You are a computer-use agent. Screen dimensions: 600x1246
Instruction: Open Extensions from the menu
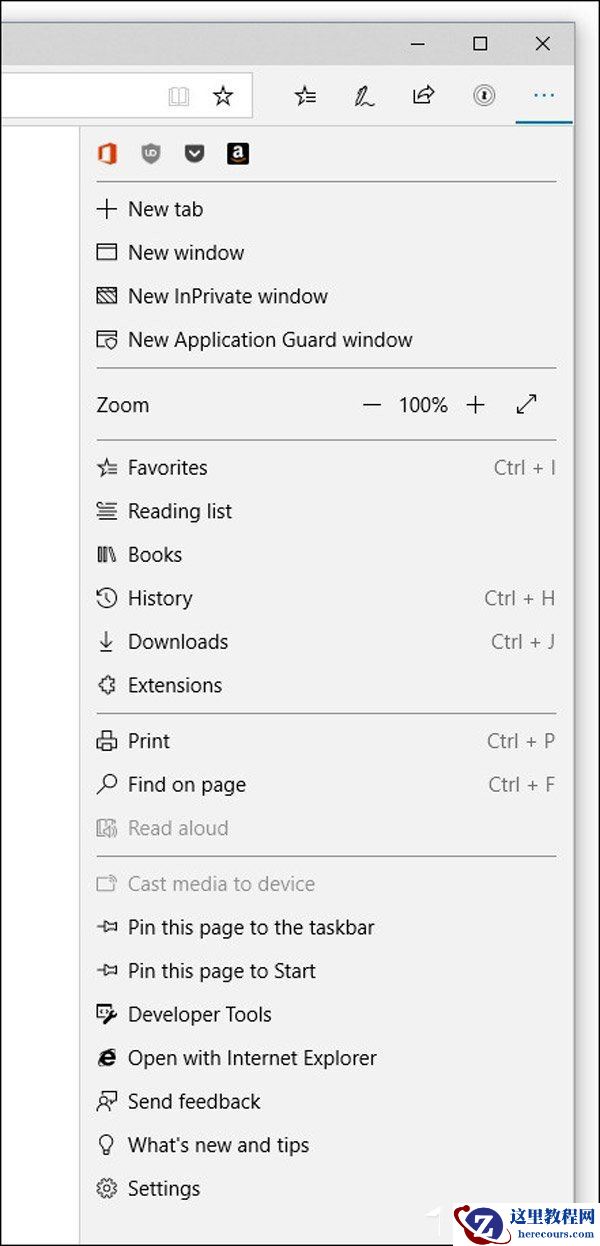point(174,685)
